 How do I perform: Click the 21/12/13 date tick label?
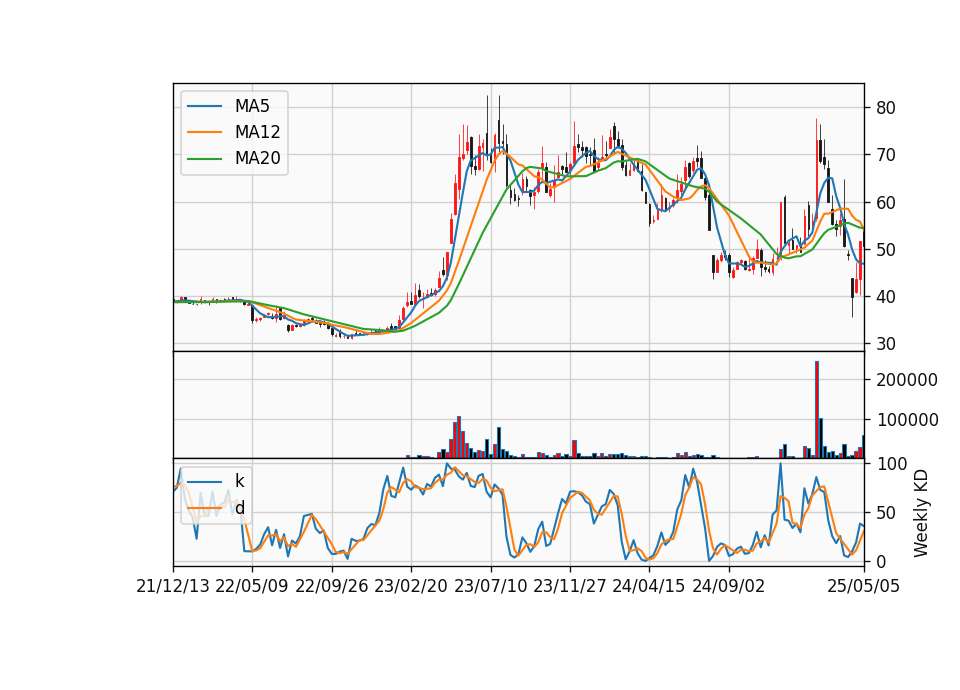(173, 586)
